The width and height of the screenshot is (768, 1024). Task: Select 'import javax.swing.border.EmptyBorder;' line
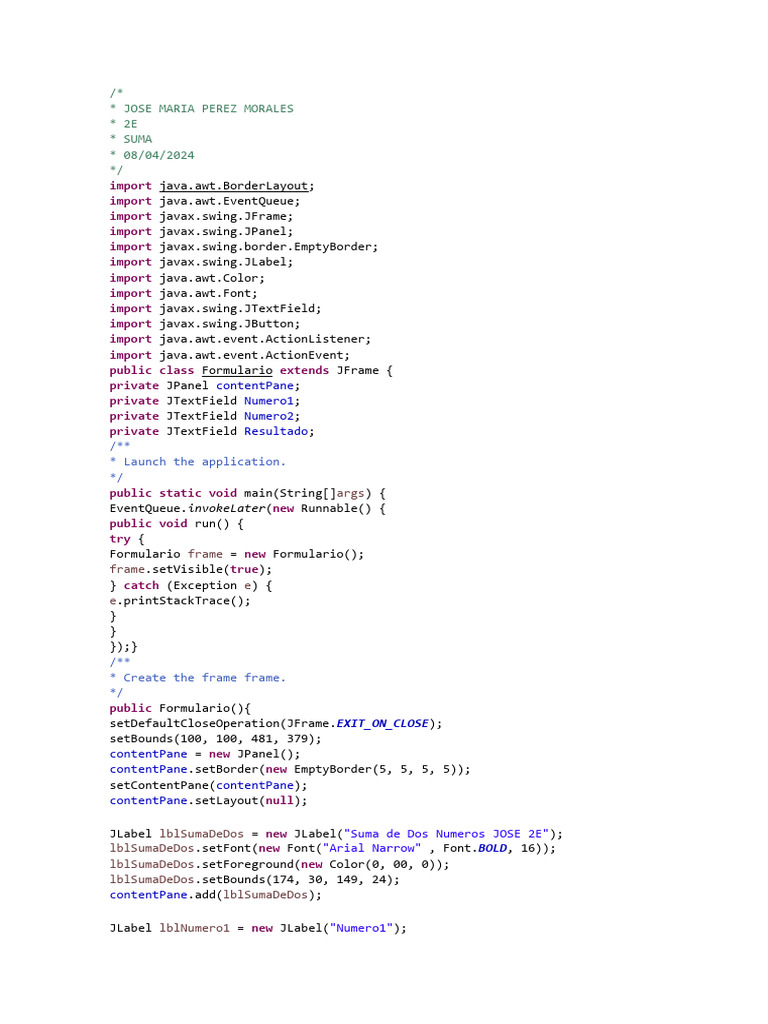pos(244,247)
